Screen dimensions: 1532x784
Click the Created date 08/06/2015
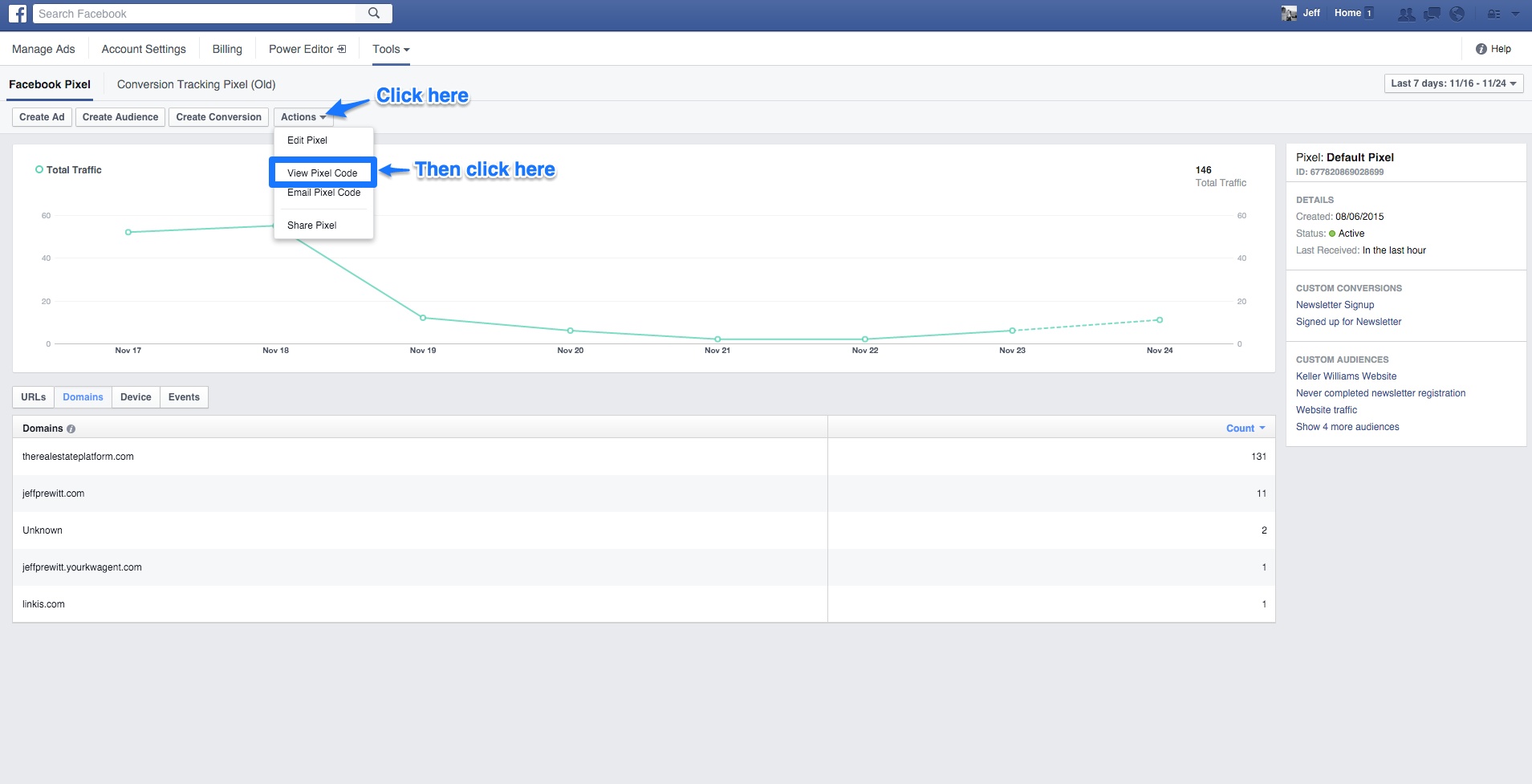coord(1359,217)
